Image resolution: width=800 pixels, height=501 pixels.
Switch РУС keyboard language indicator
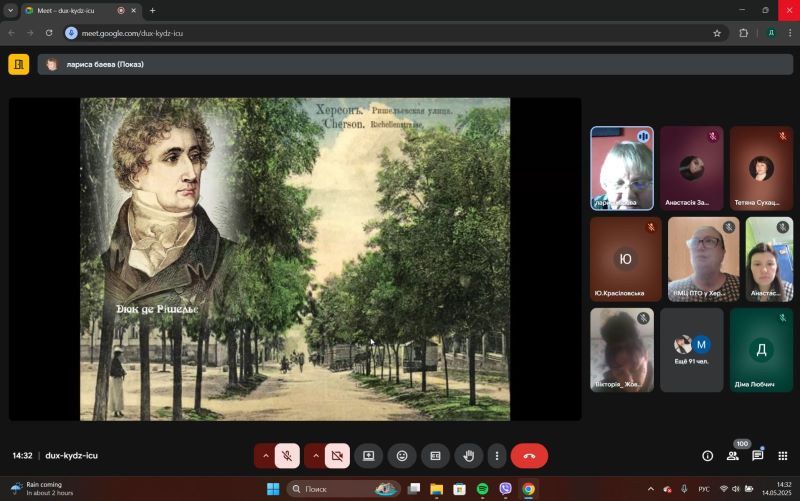click(x=704, y=489)
